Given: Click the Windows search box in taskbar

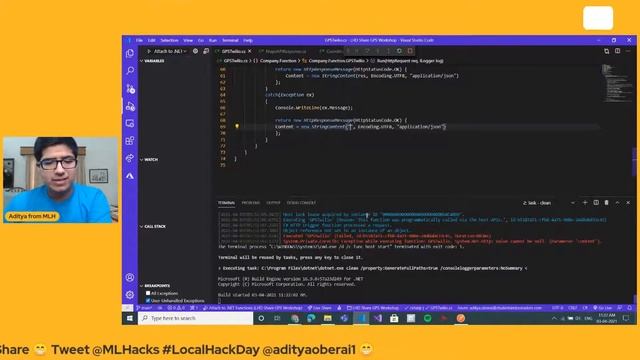Looking at the screenshot, I should pos(196,318).
